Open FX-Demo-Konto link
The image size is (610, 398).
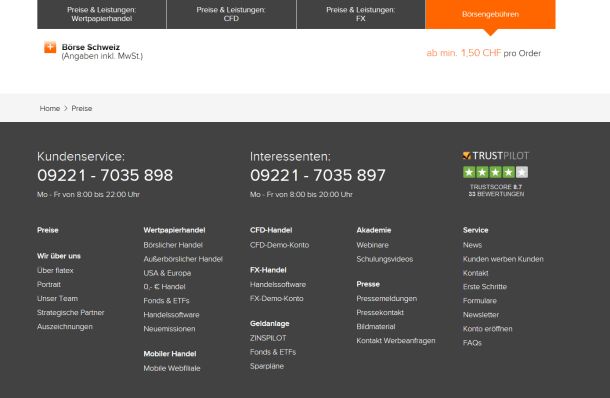click(x=277, y=298)
